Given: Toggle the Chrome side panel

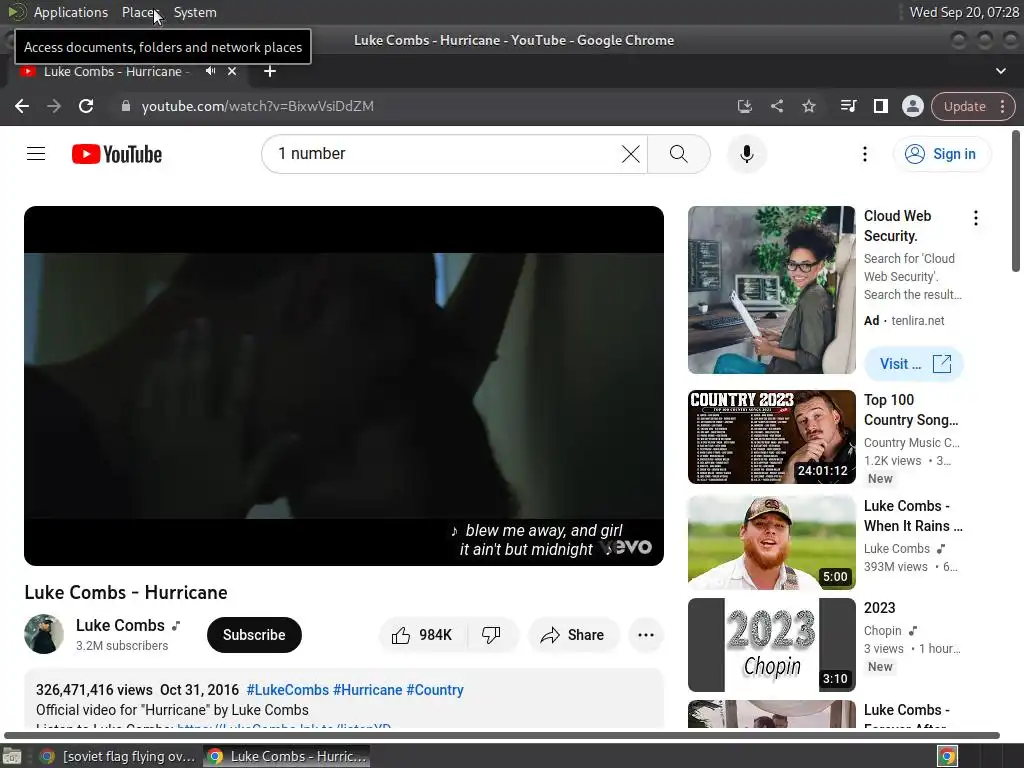Looking at the screenshot, I should pyautogui.click(x=880, y=106).
